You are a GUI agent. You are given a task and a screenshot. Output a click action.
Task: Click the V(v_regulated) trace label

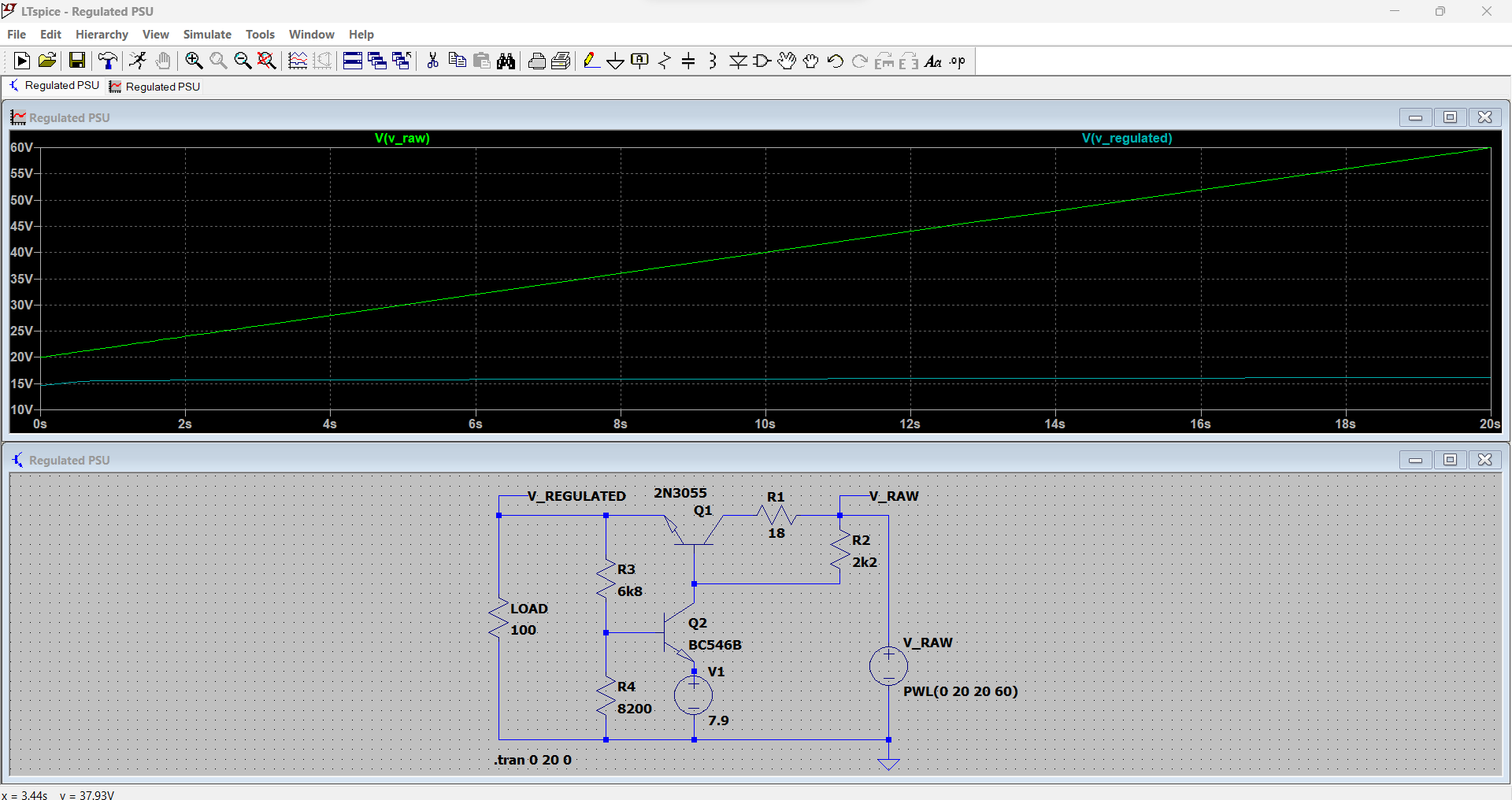1127,138
